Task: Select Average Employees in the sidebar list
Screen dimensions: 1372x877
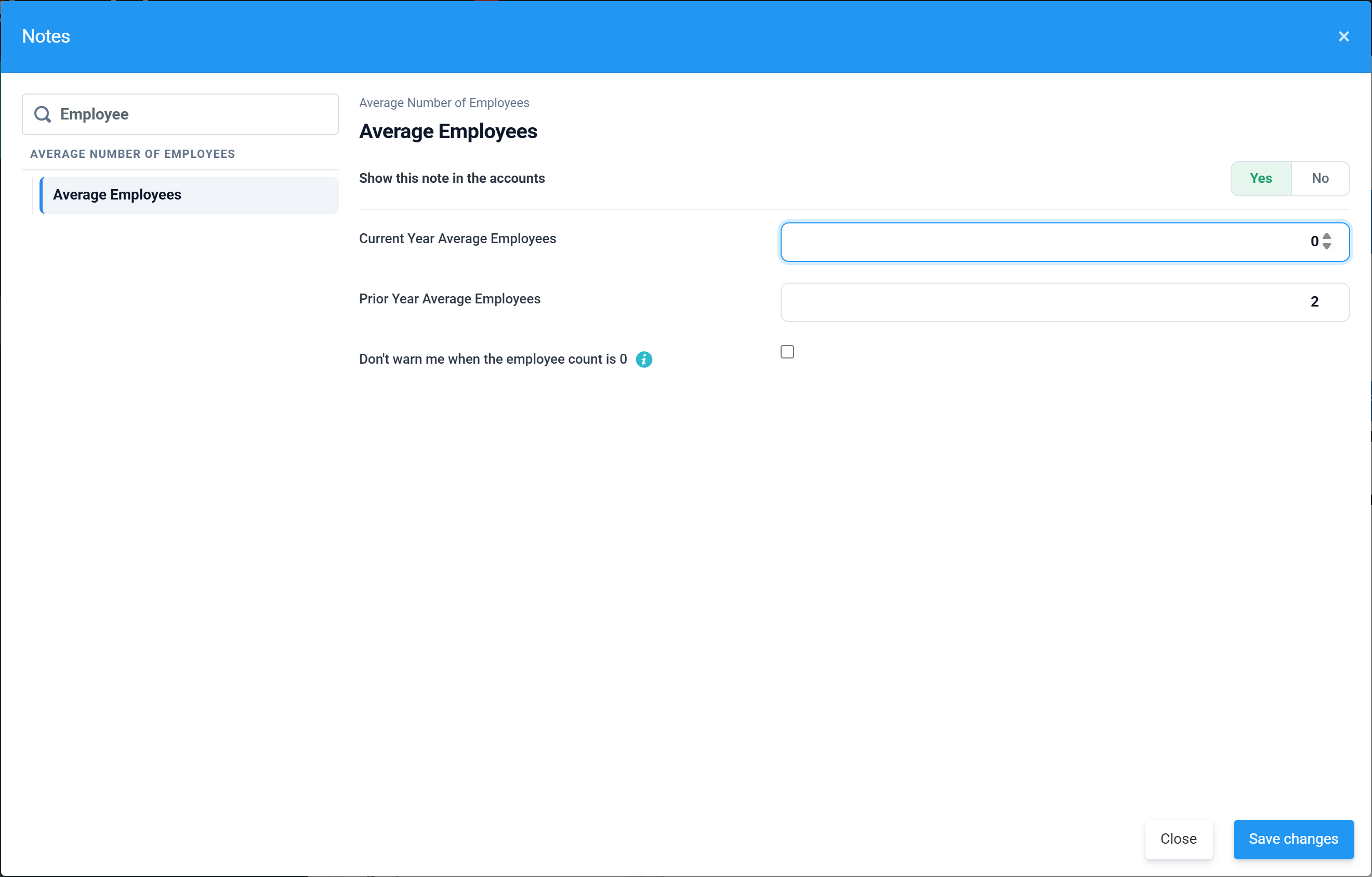Action: pyautogui.click(x=189, y=195)
